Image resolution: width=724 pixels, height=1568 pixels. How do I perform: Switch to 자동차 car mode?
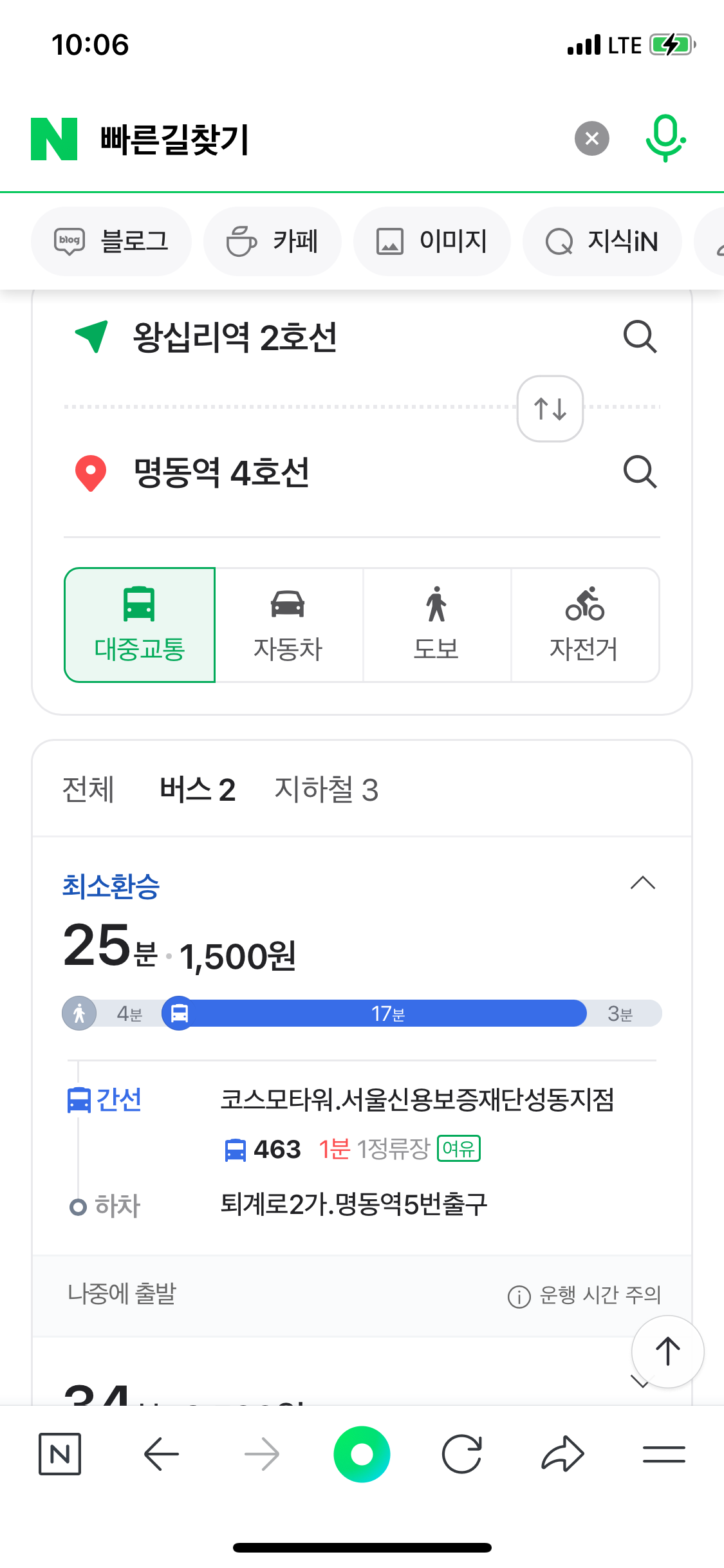pyautogui.click(x=288, y=625)
